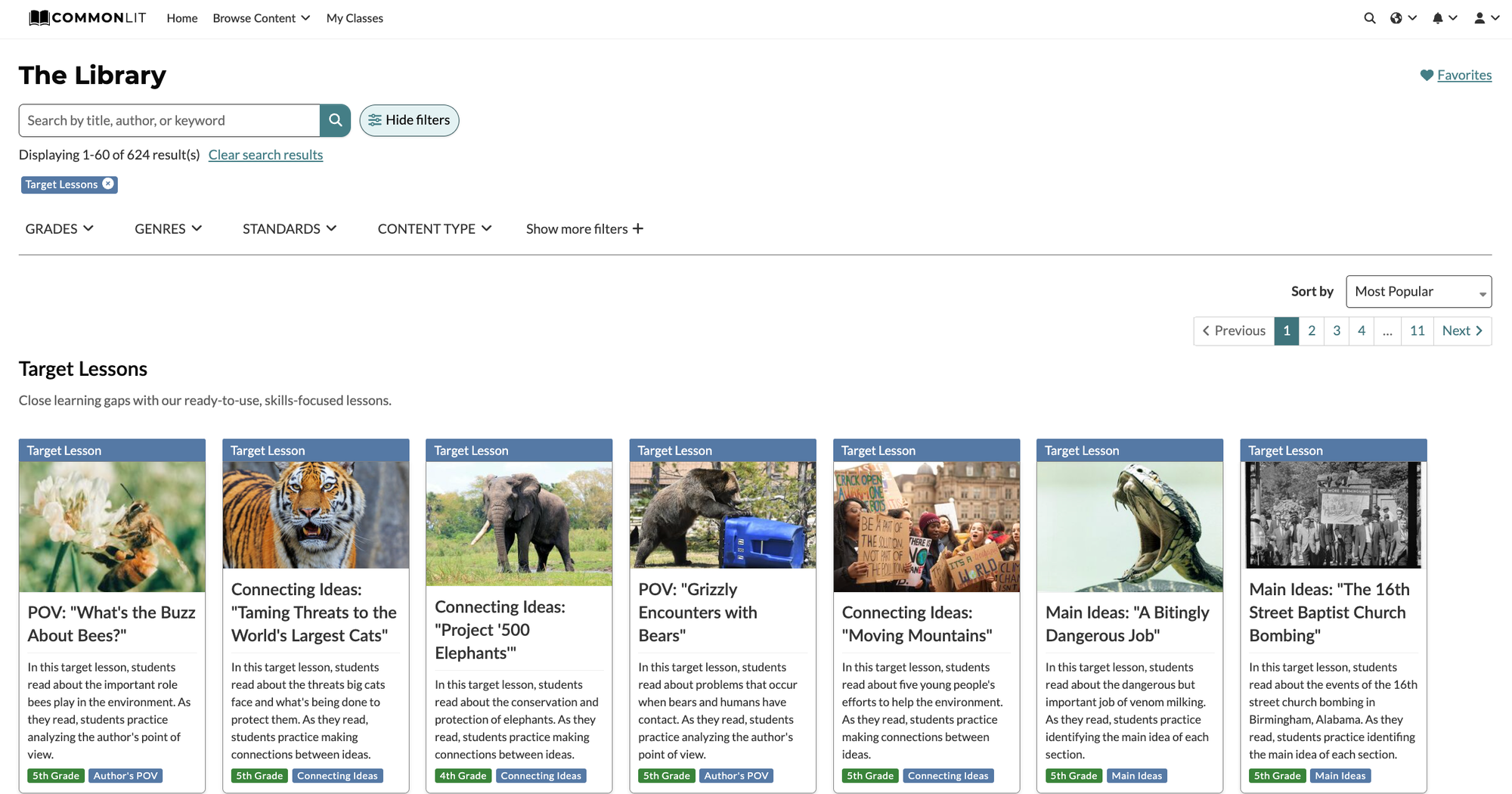Click the Next page button
Screen dimensions: 1512x794
point(1462,331)
